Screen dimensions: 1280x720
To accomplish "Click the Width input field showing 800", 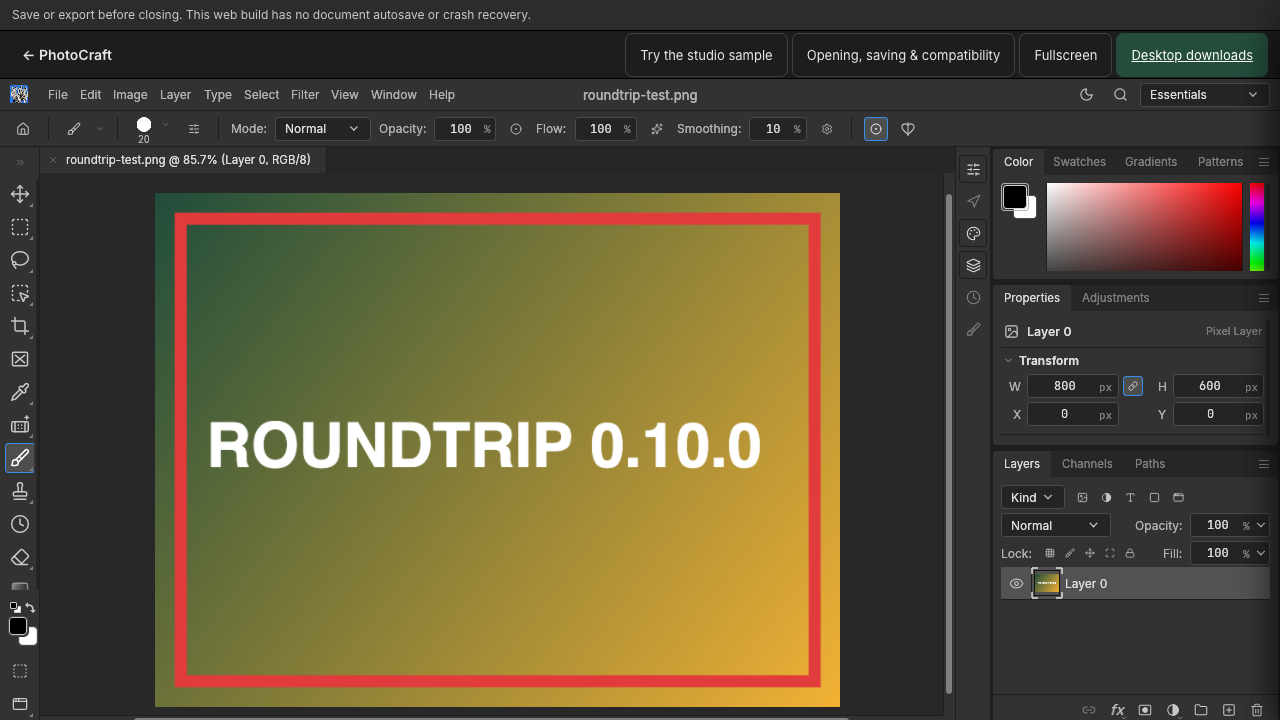I will tap(1072, 386).
